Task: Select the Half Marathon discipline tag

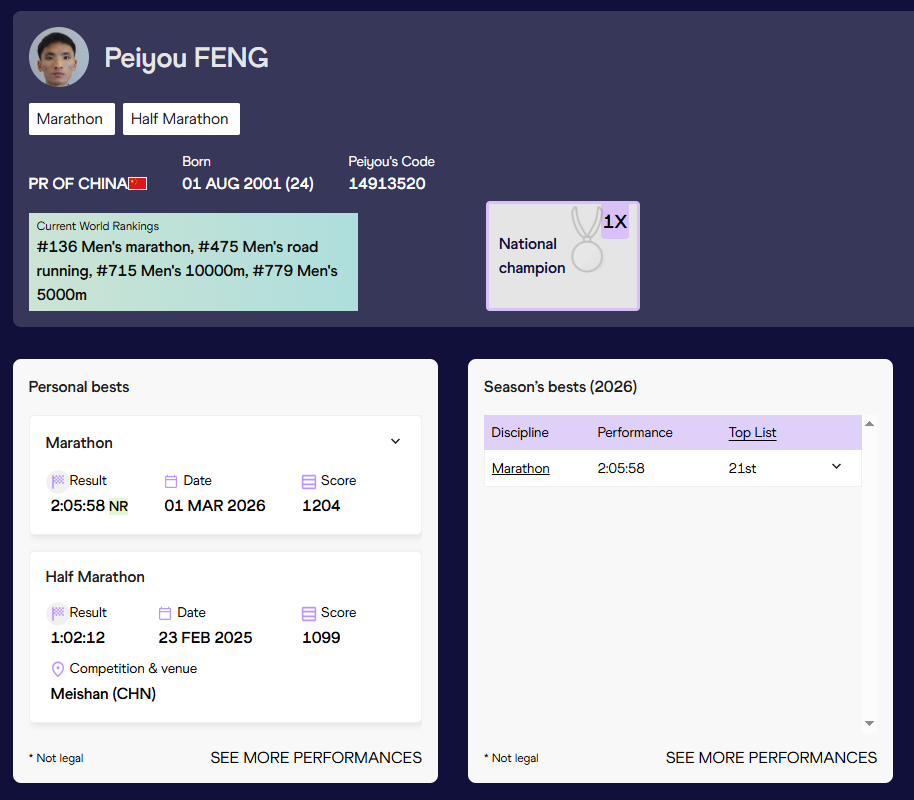Action: pyautogui.click(x=180, y=119)
